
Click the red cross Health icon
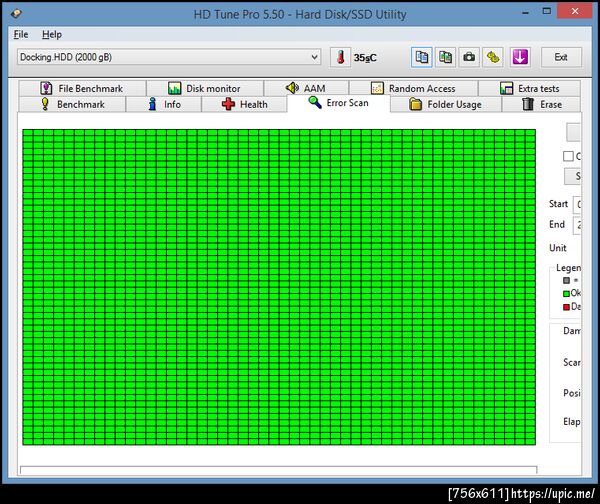228,104
